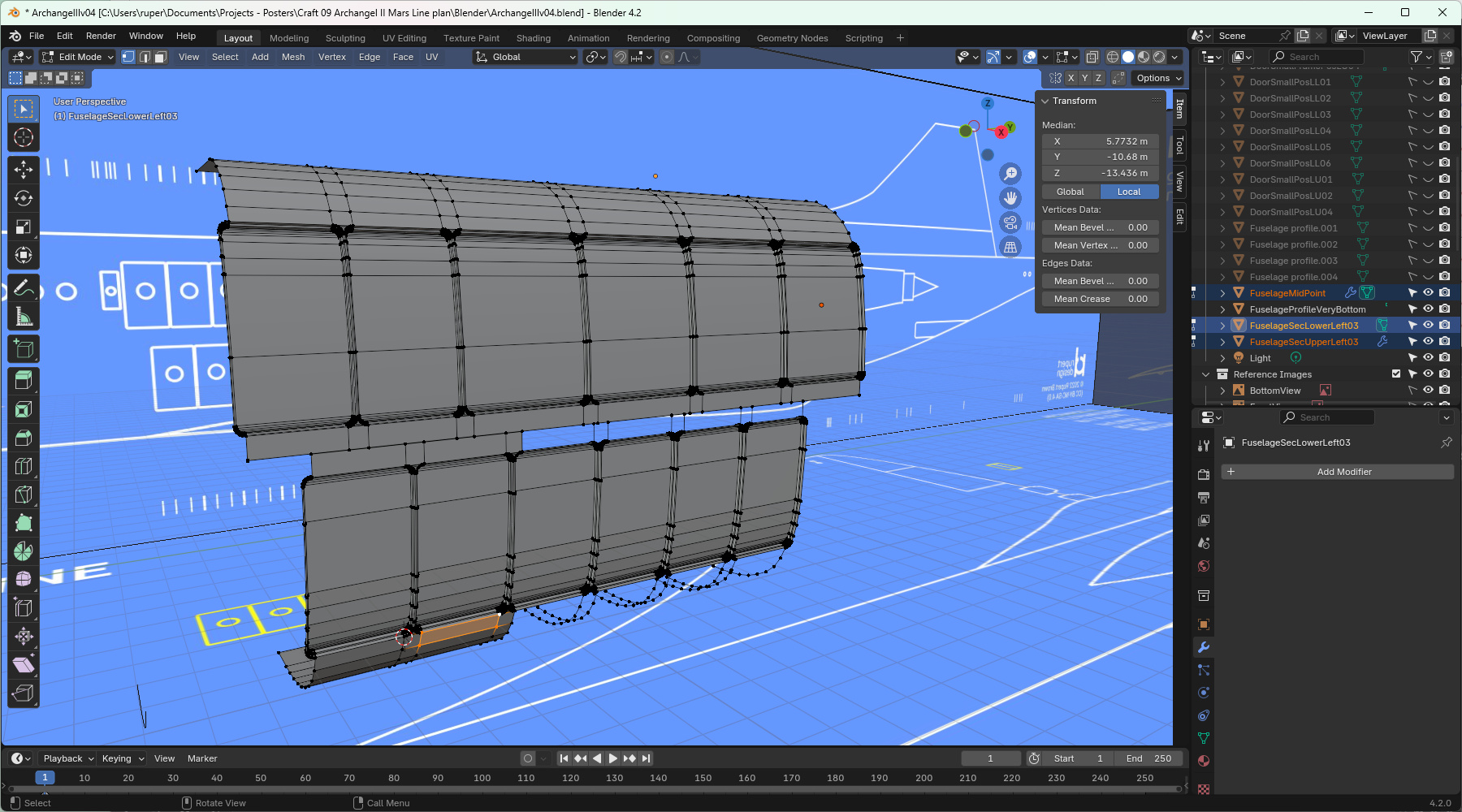Image resolution: width=1462 pixels, height=812 pixels.
Task: Select the Smooth tool
Action: coord(24,579)
